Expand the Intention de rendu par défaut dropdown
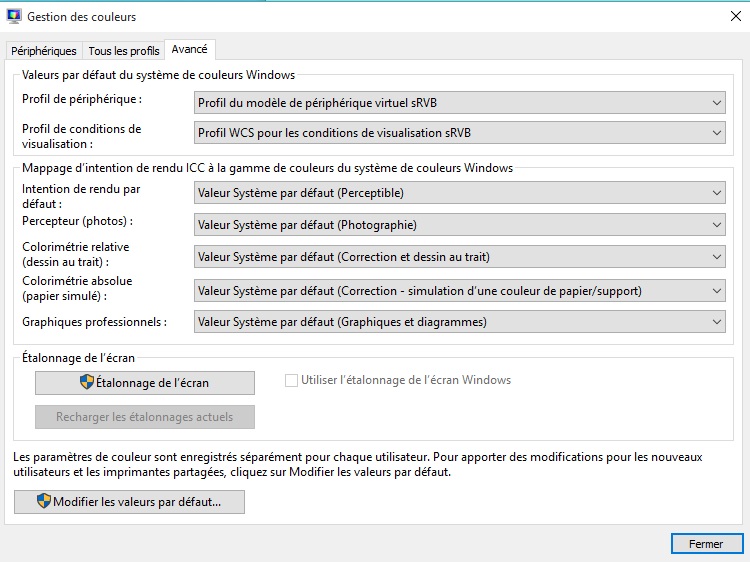Screen dimensions: 750x562 [459, 193]
